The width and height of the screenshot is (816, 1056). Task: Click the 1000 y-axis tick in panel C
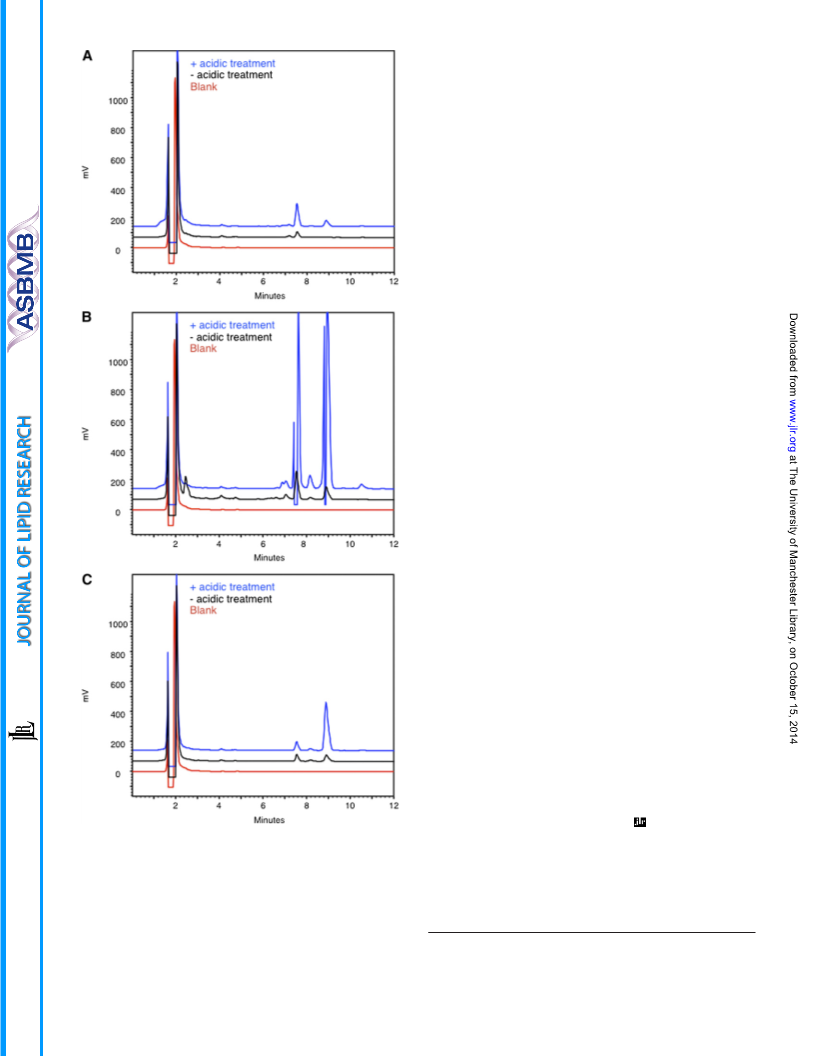[118, 624]
